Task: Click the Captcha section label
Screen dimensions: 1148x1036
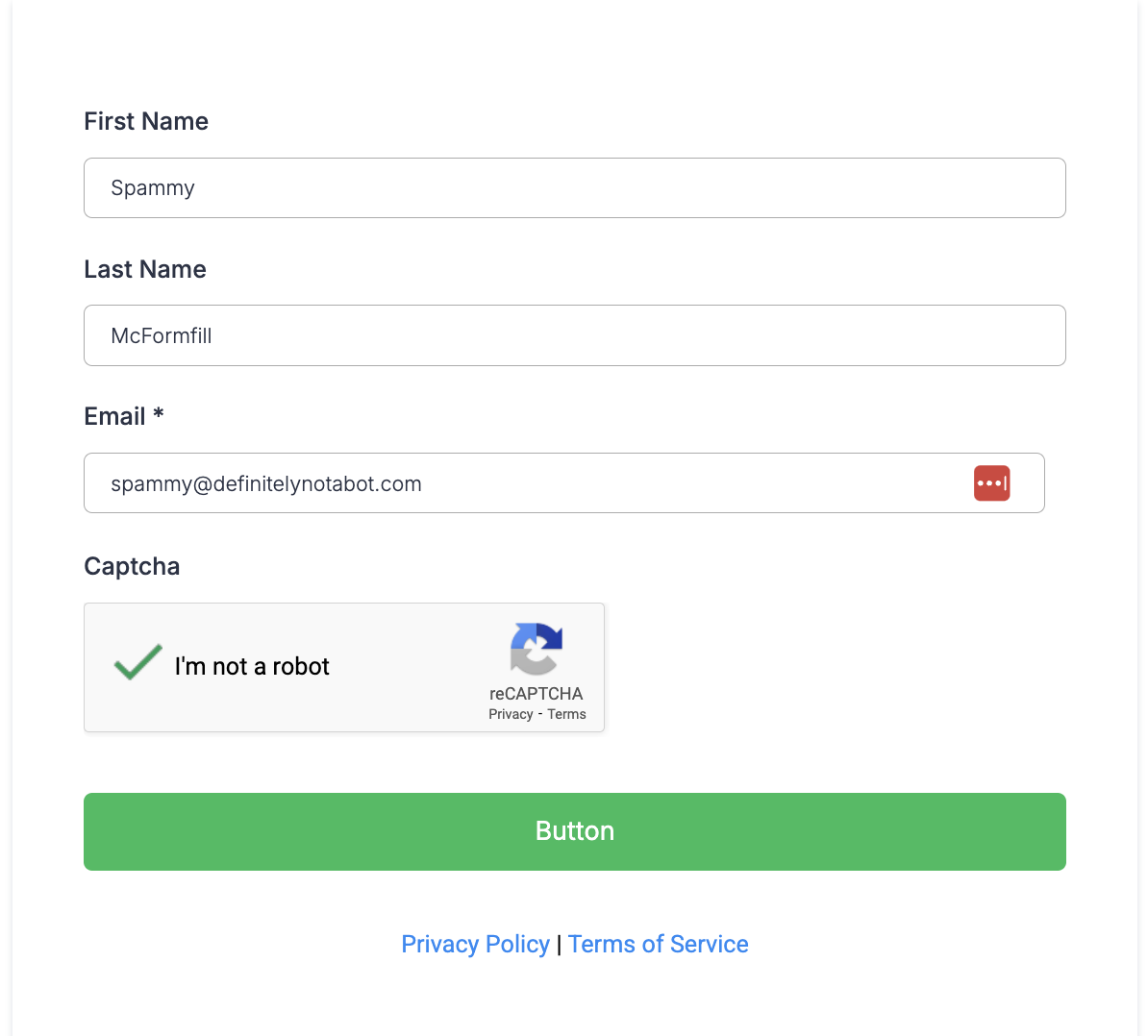Action: click(x=132, y=566)
